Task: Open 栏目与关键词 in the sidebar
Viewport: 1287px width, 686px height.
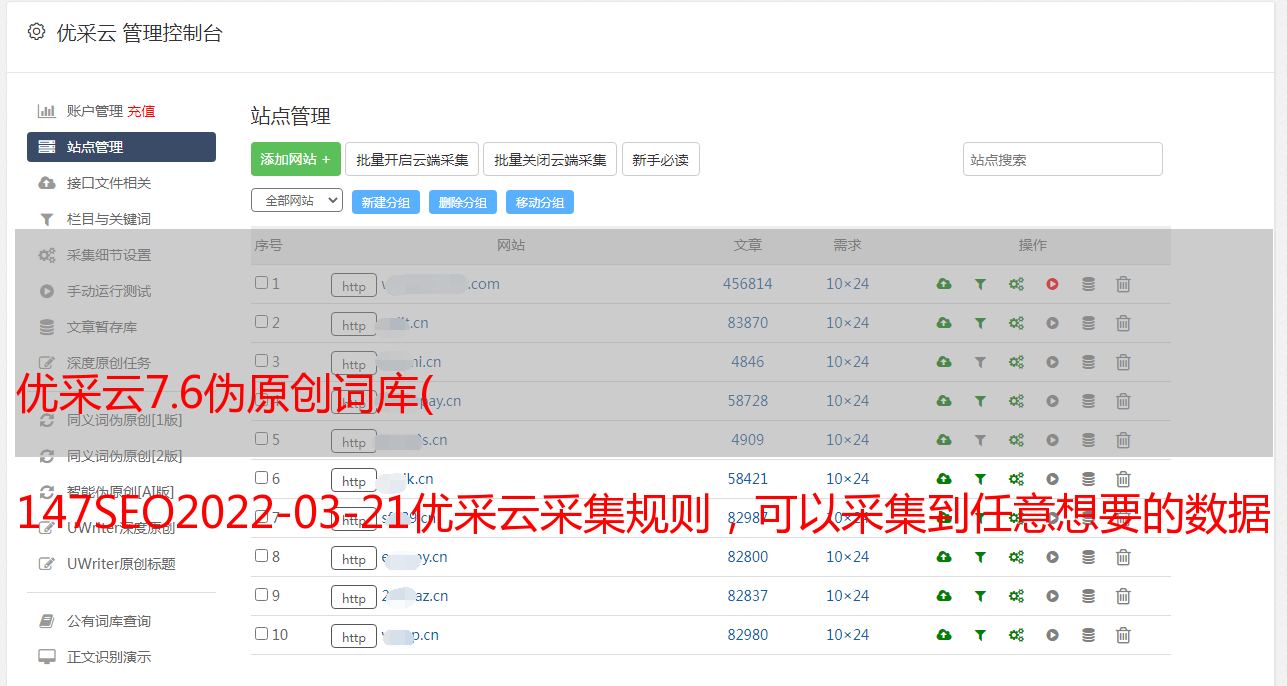Action: 109,219
